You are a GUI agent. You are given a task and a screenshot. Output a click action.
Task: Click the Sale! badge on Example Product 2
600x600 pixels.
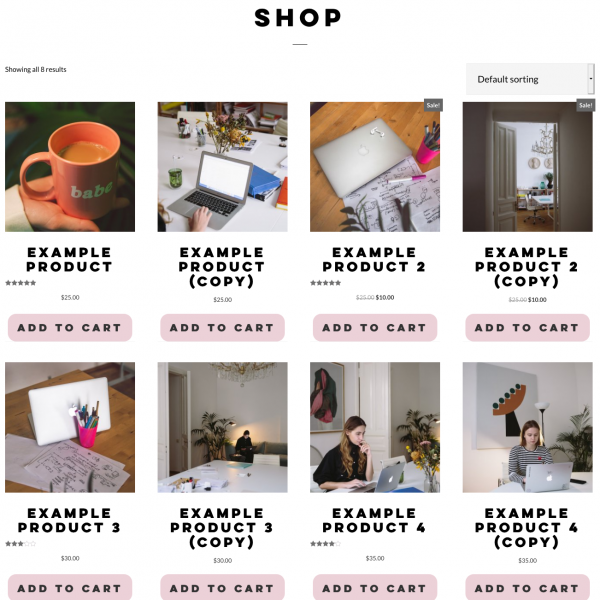tap(433, 105)
